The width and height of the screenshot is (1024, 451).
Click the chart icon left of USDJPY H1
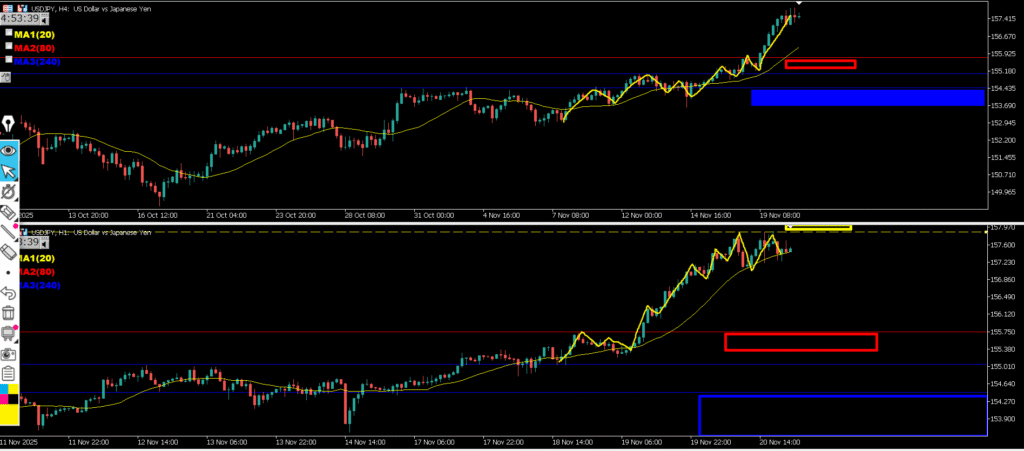tap(24, 232)
